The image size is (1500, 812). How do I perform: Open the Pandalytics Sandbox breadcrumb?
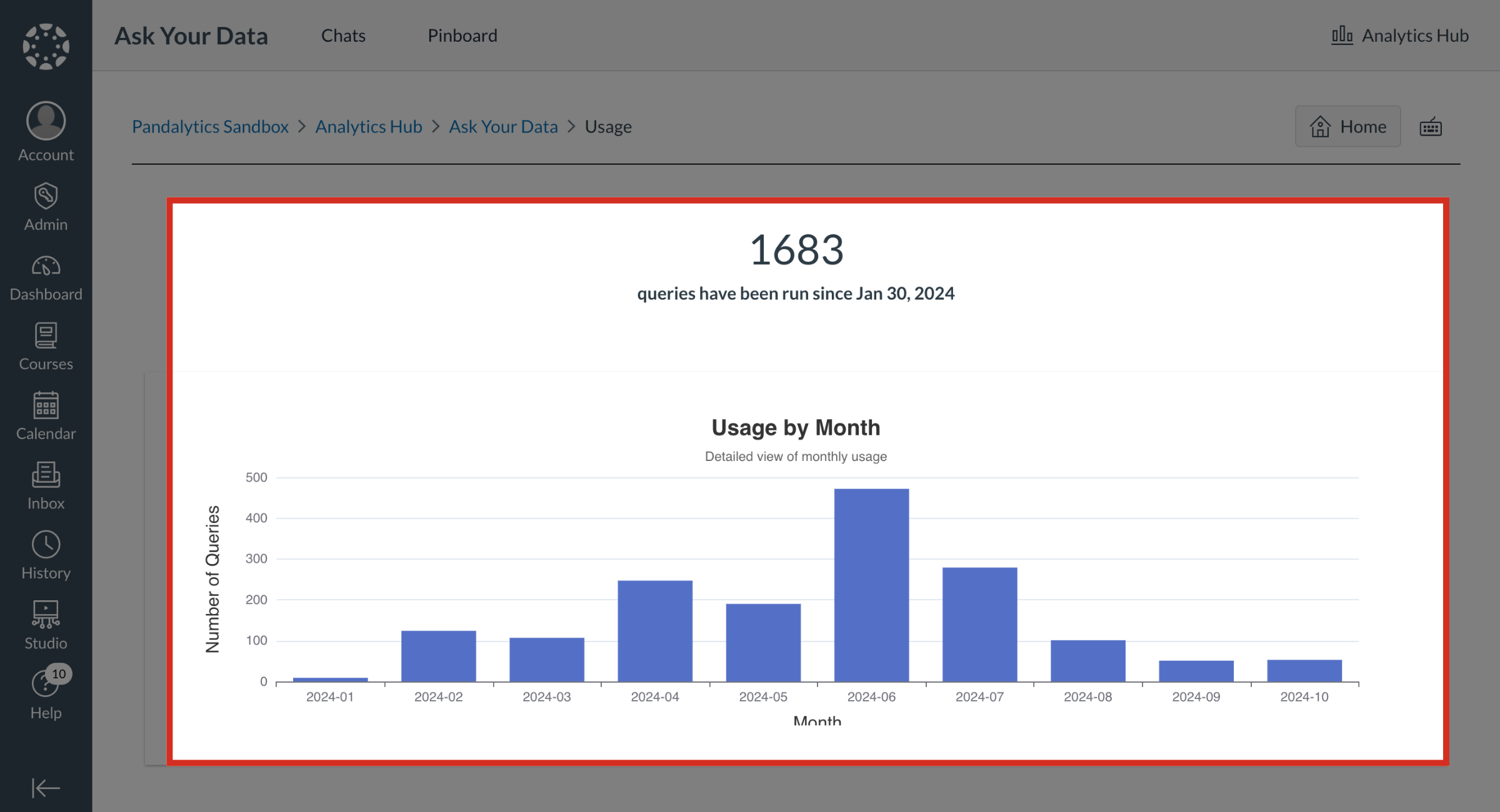[x=211, y=126]
